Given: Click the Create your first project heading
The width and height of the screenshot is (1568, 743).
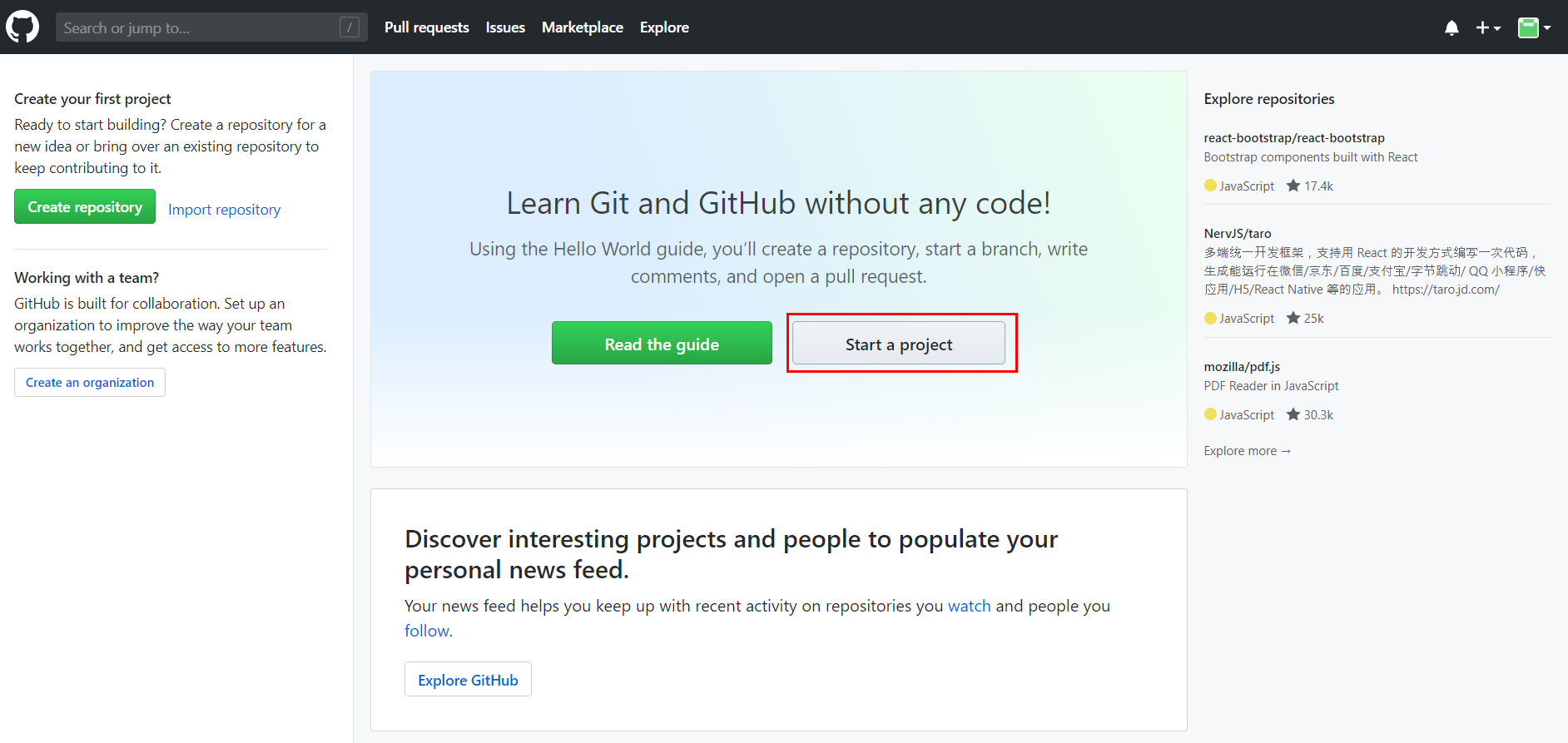Looking at the screenshot, I should tap(92, 99).
